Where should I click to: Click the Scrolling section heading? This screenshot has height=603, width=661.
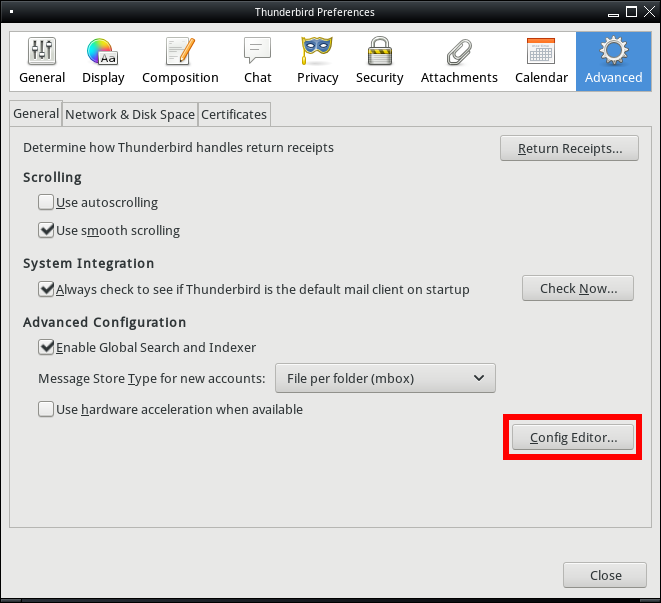52,178
